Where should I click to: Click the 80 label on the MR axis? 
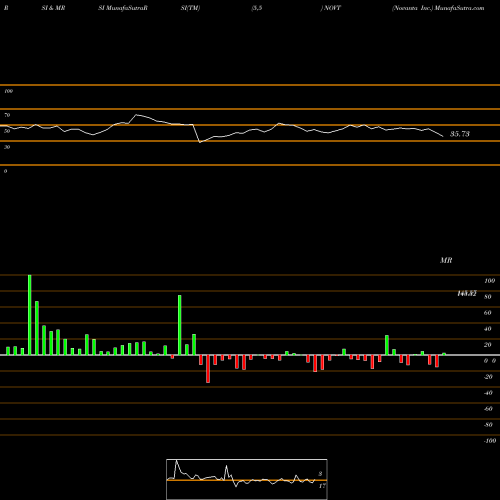pos(488,297)
